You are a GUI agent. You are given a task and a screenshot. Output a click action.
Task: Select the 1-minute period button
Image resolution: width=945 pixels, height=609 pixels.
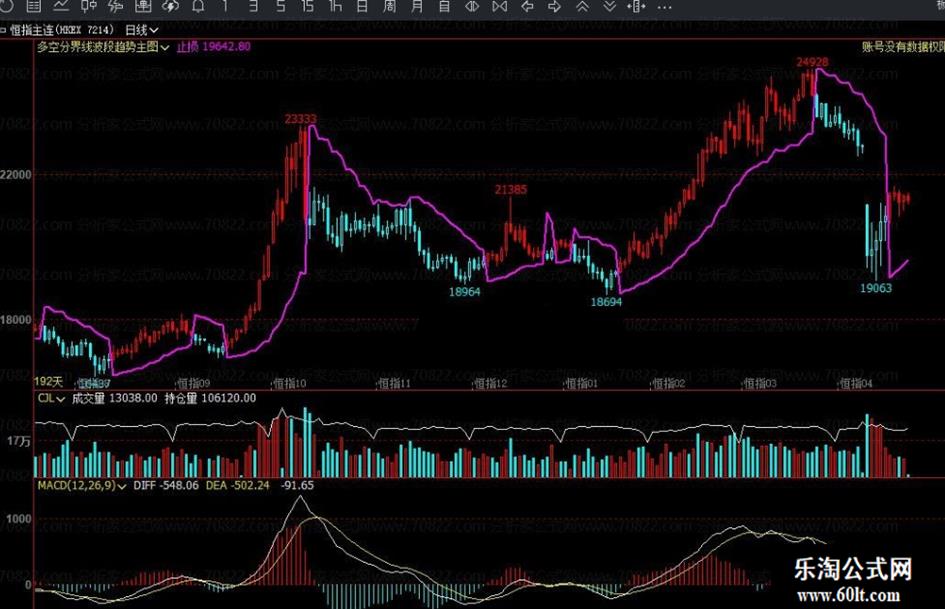click(225, 6)
